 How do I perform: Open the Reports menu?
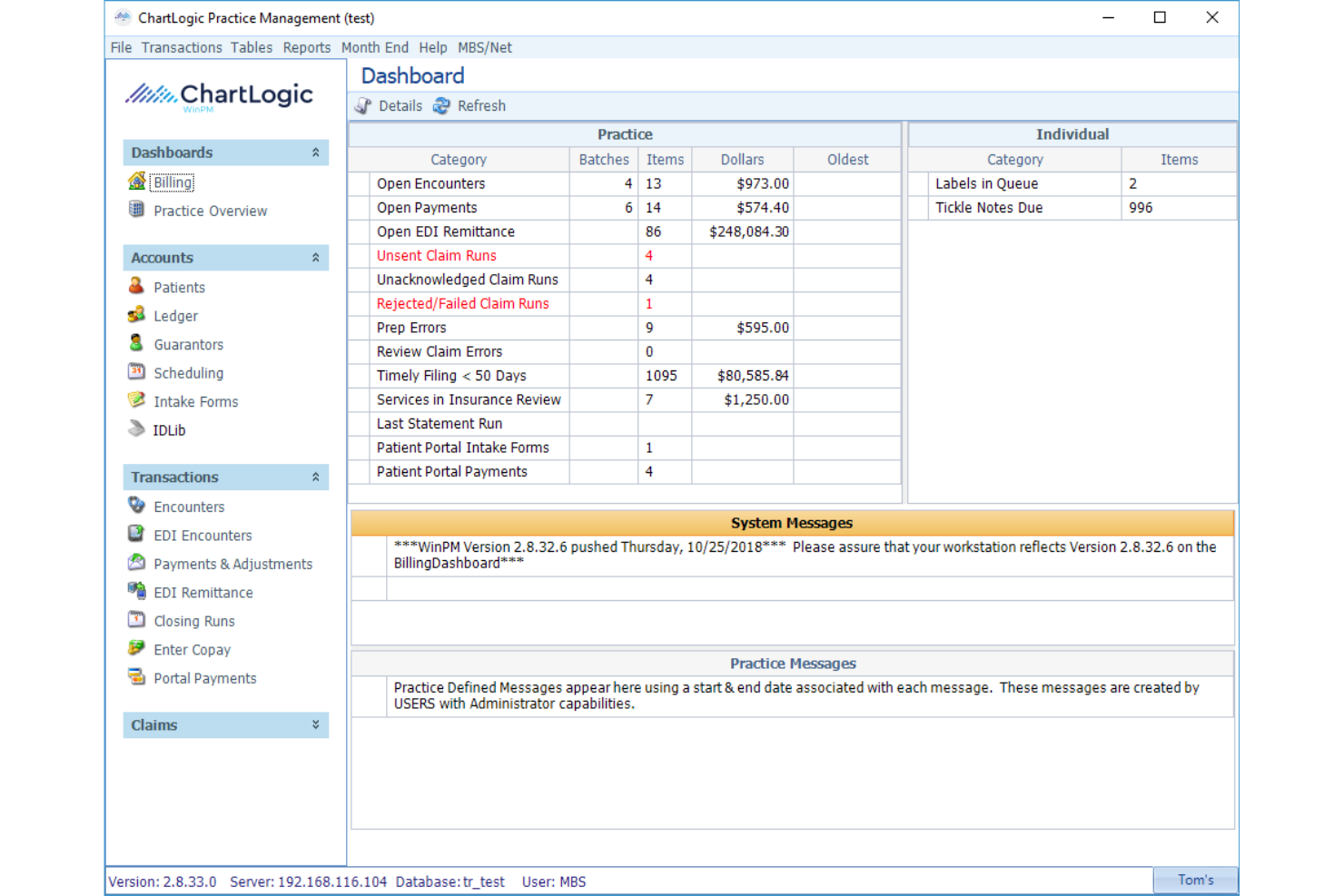[306, 47]
